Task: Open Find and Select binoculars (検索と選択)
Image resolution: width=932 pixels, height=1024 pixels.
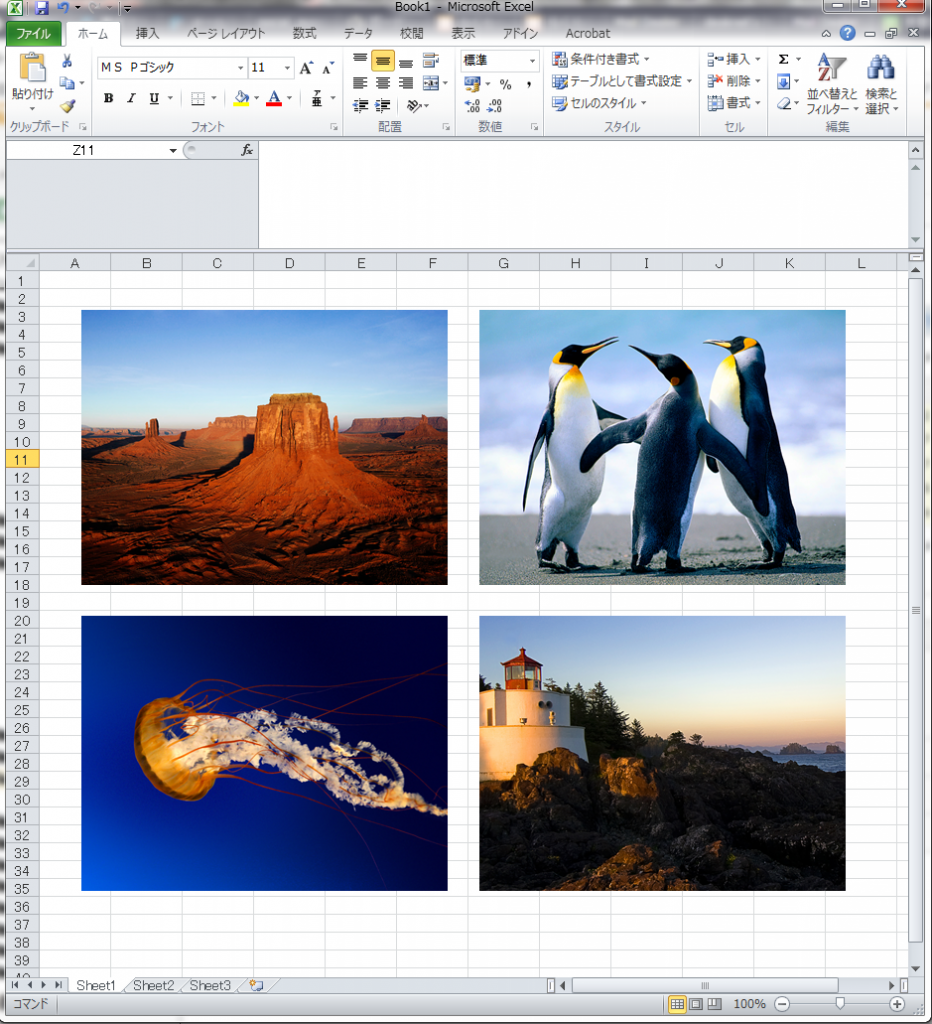Action: [882, 84]
